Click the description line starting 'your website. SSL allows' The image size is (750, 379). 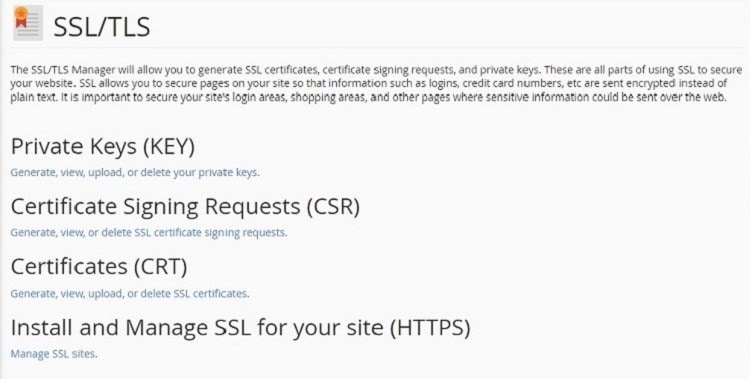369,83
